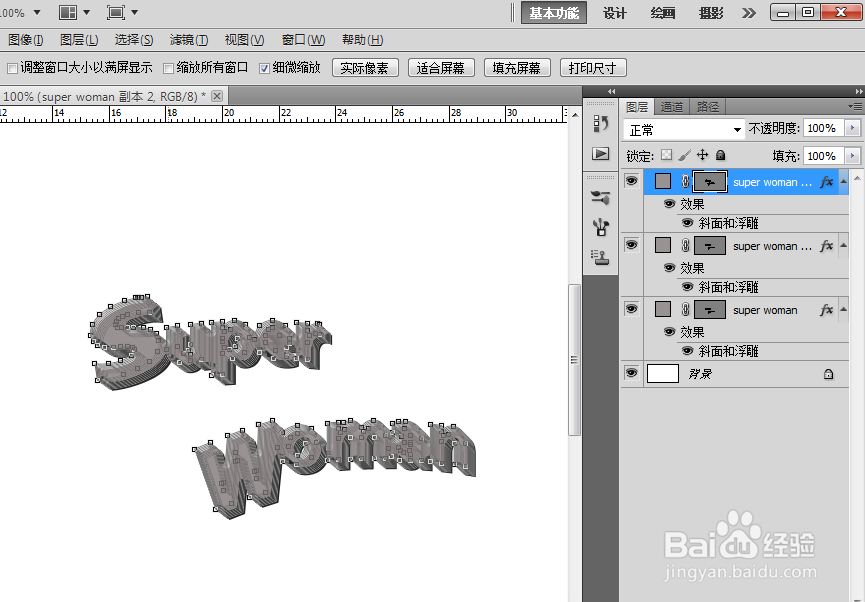This screenshot has height=602, width=865.
Task: Click fx icon on super woman 副本 2 layer
Action: pos(826,182)
